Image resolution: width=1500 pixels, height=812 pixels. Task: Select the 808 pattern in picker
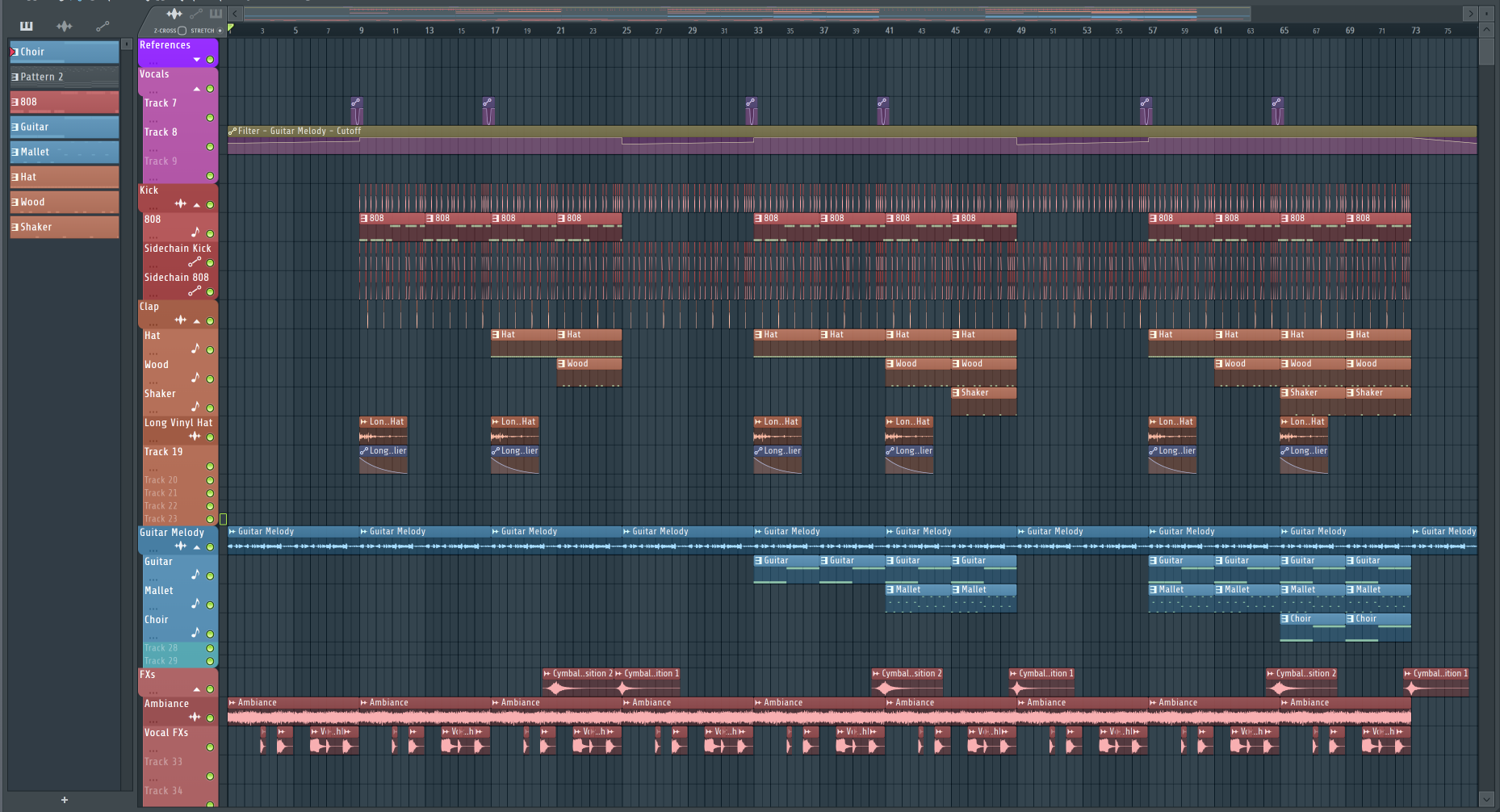tap(65, 102)
